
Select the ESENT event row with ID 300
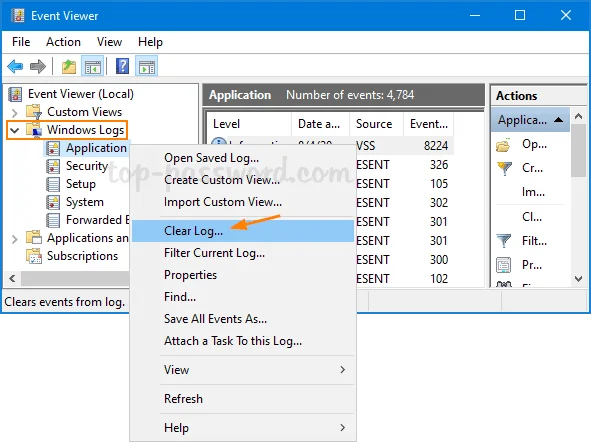click(404, 260)
